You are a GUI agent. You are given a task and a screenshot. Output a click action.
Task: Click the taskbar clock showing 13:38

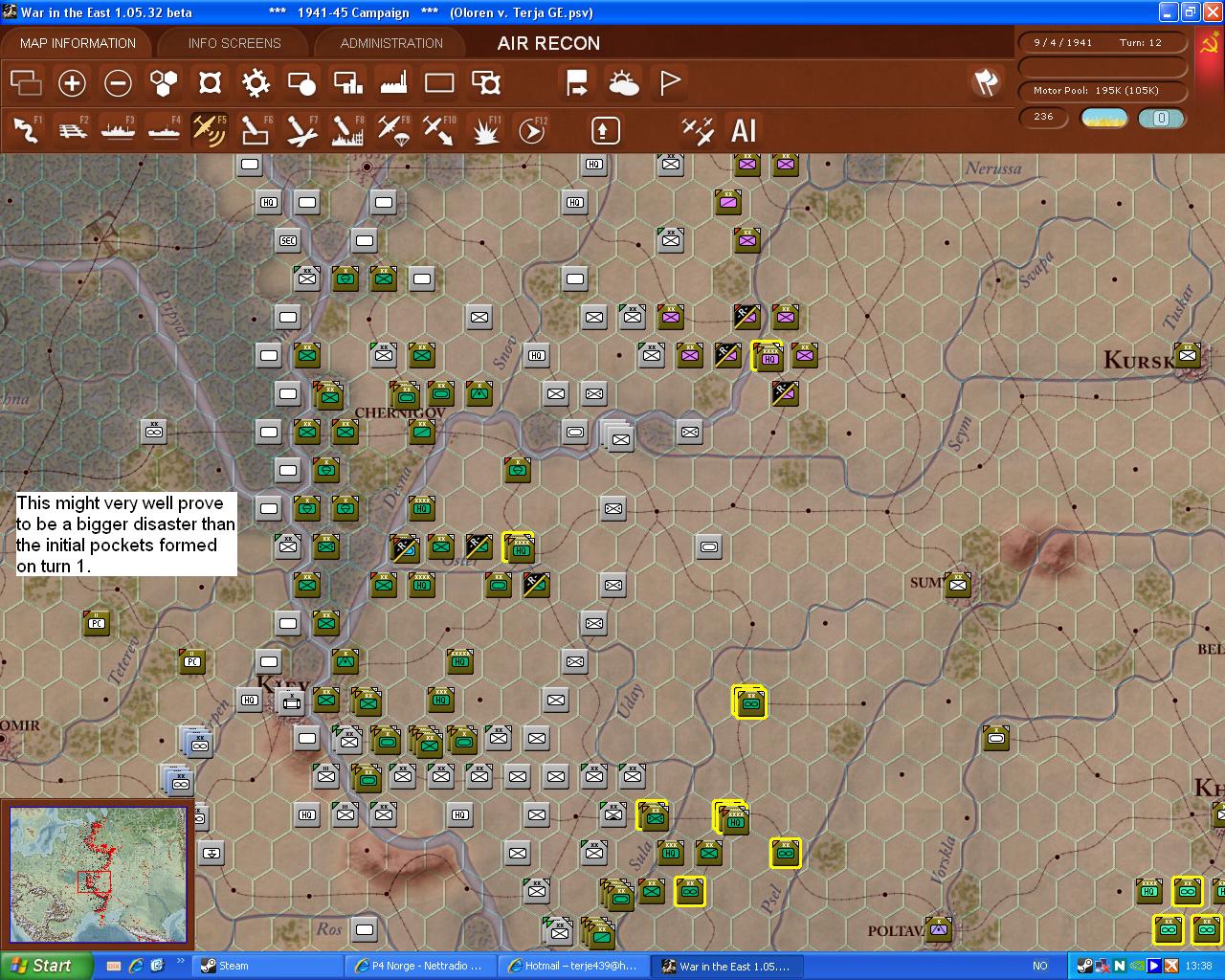point(1198,966)
